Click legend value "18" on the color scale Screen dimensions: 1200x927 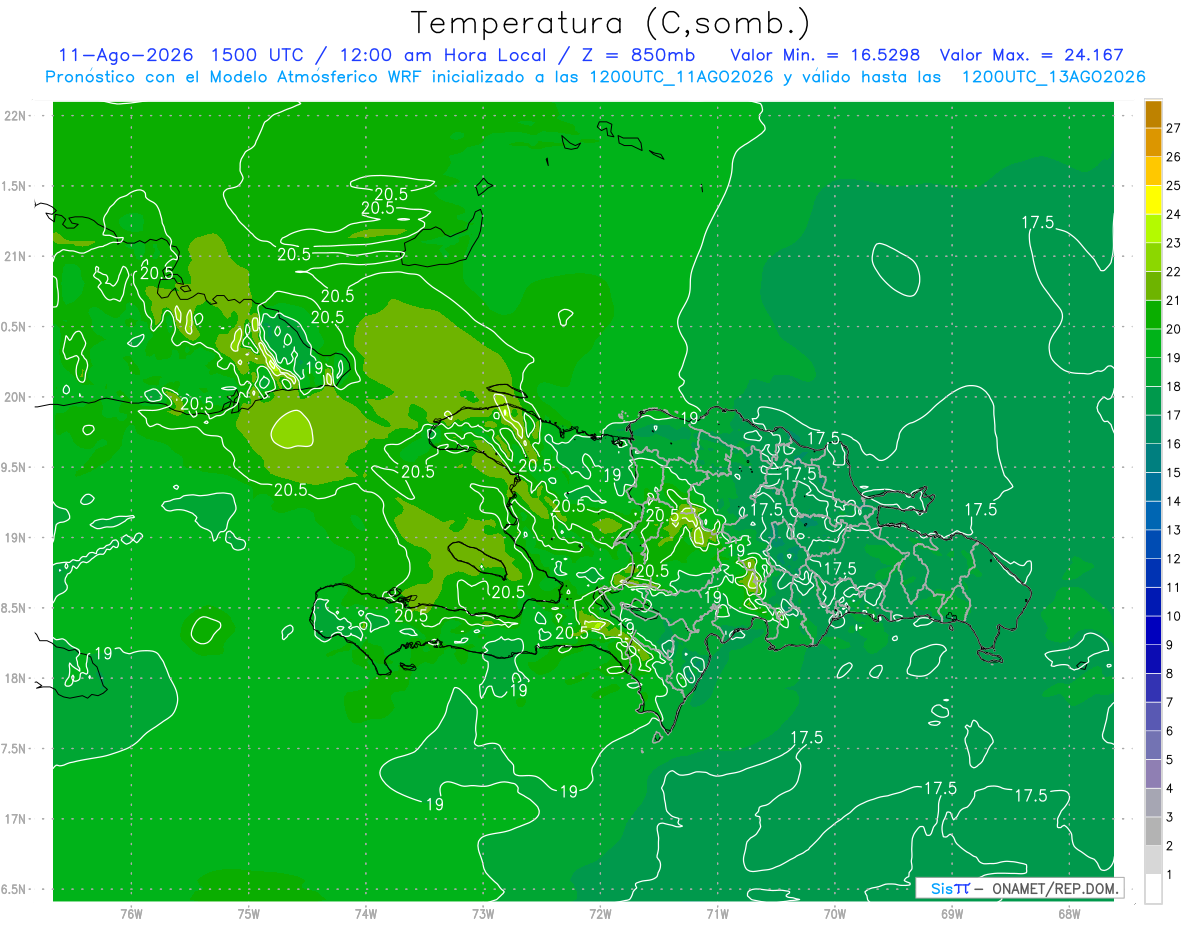[1174, 386]
